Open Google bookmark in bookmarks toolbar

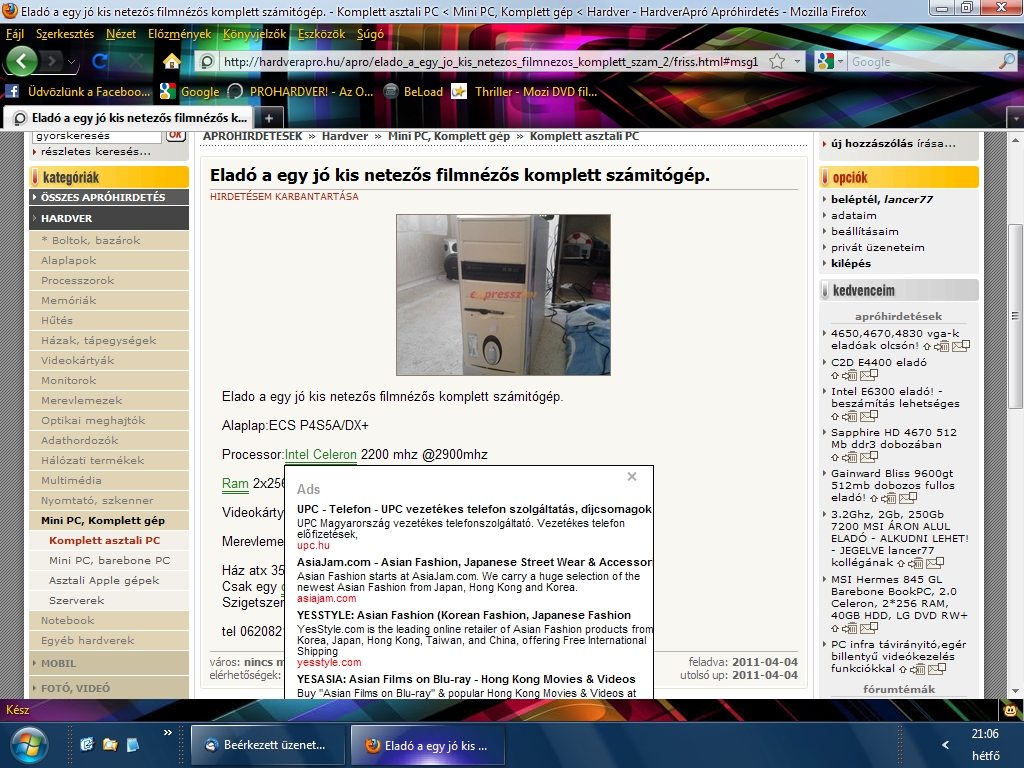(x=190, y=92)
